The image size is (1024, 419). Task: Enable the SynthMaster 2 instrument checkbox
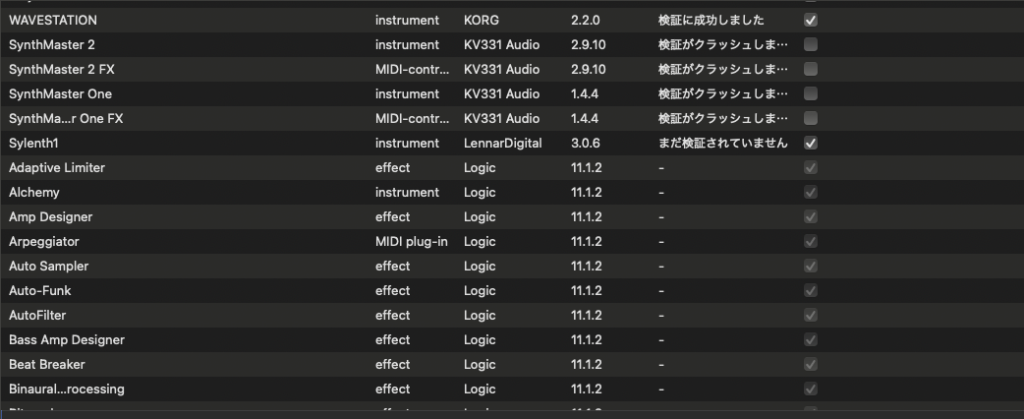coord(810,45)
